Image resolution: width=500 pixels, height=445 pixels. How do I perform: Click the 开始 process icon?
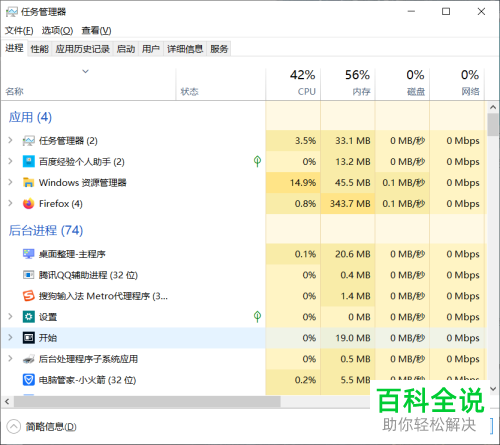point(28,338)
